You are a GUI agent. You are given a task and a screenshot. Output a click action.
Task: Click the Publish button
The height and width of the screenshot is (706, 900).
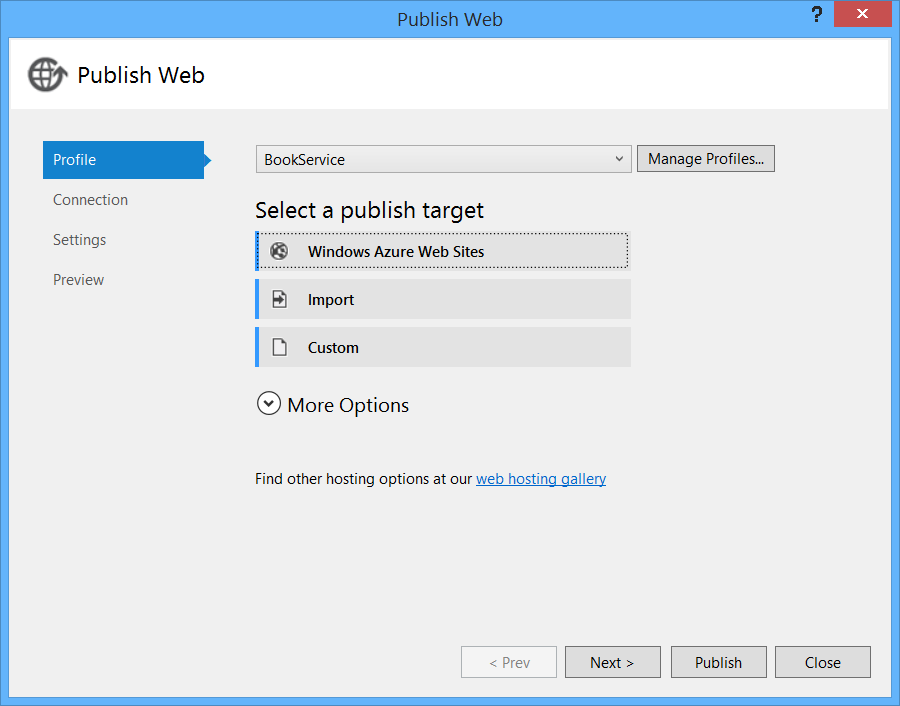click(718, 662)
